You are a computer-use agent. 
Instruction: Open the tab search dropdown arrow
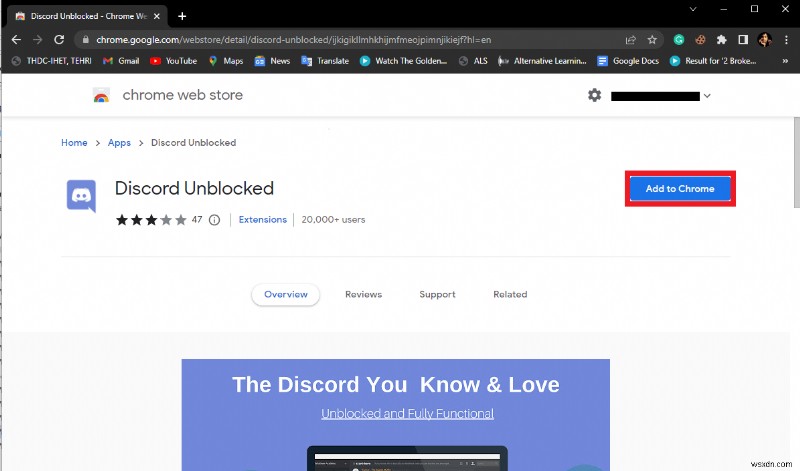coord(693,9)
